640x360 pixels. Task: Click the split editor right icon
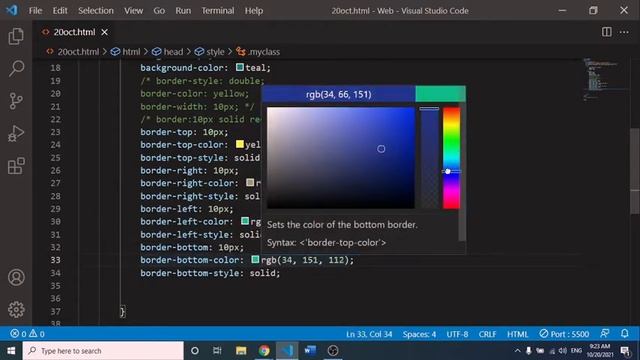pos(607,32)
